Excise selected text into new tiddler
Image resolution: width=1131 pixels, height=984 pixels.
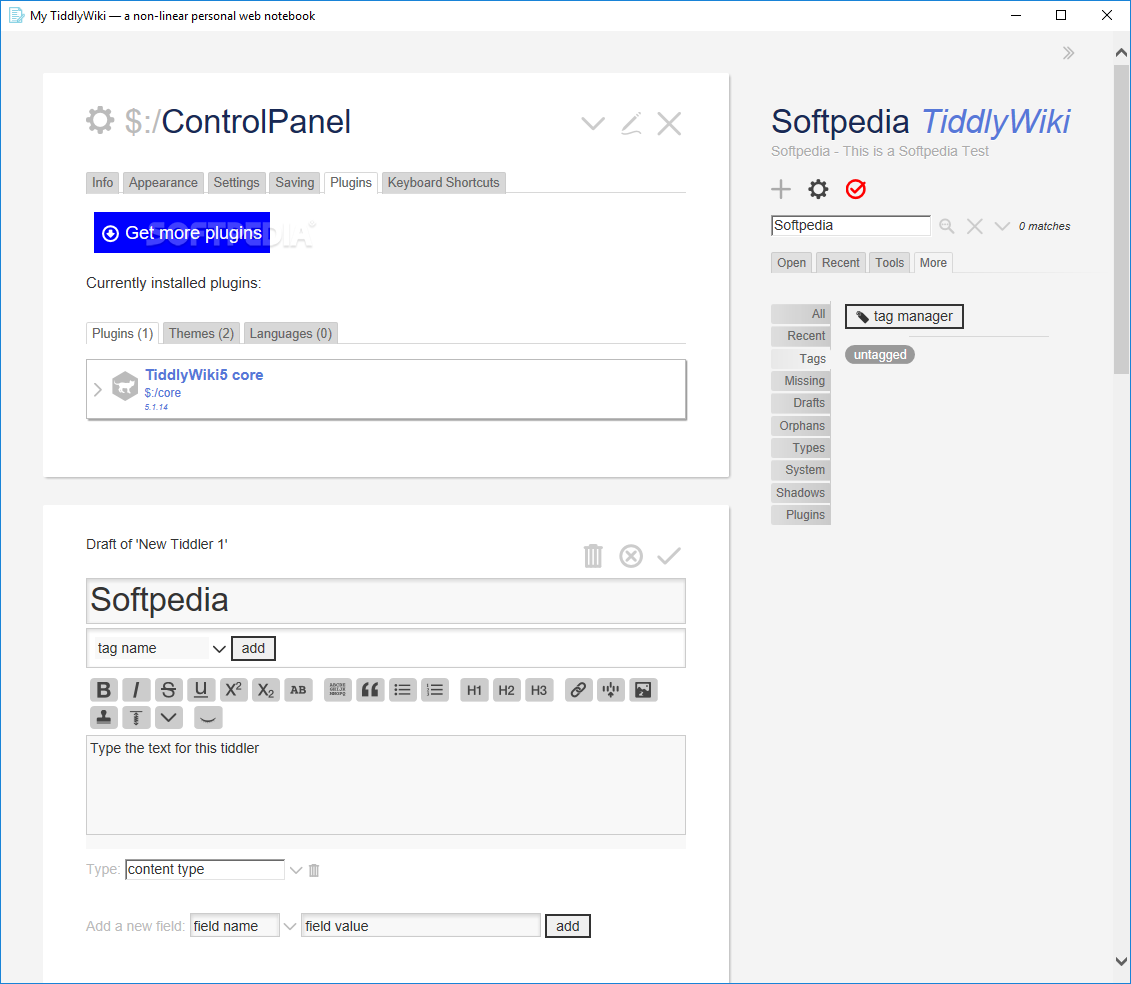pos(611,690)
